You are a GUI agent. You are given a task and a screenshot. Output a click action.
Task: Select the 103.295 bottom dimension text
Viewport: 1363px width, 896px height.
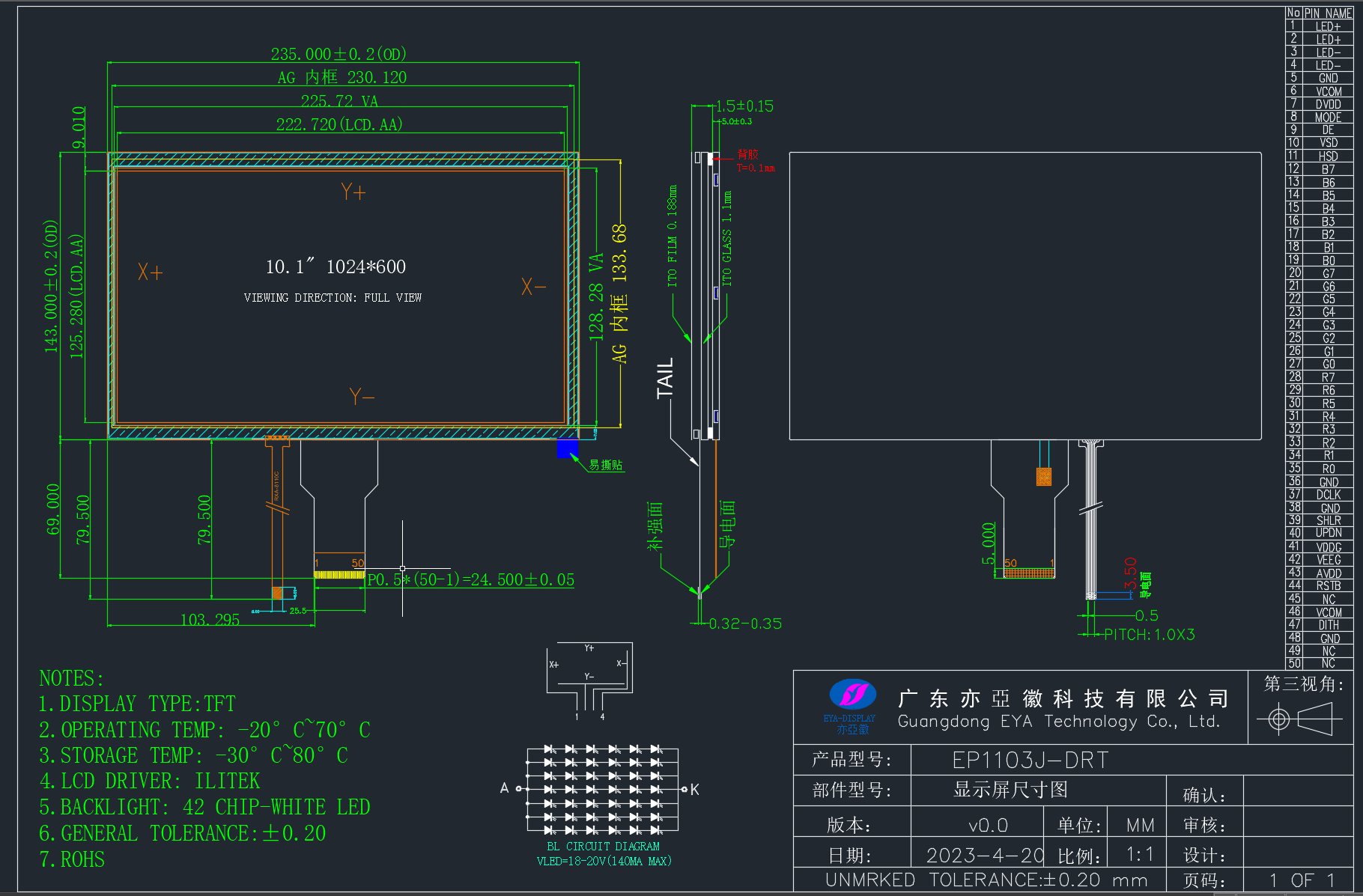pyautogui.click(x=210, y=620)
